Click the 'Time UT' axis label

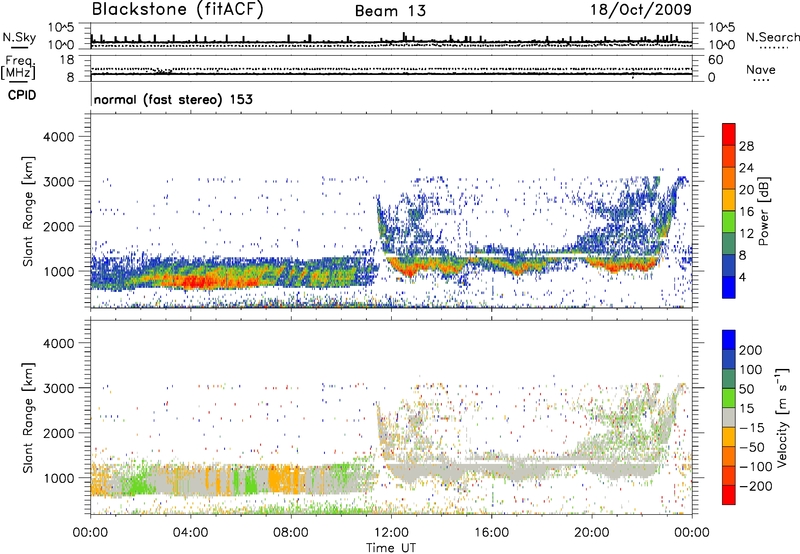(x=391, y=548)
